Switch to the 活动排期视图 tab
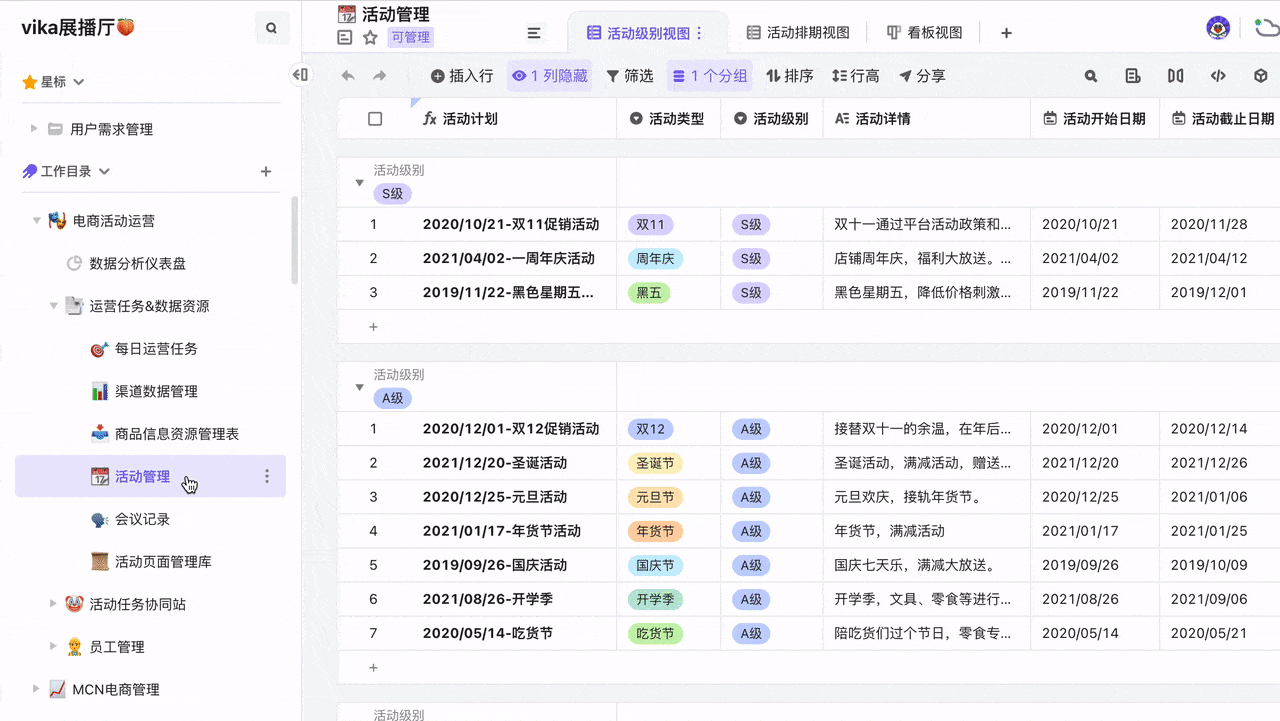1280x721 pixels. (798, 33)
